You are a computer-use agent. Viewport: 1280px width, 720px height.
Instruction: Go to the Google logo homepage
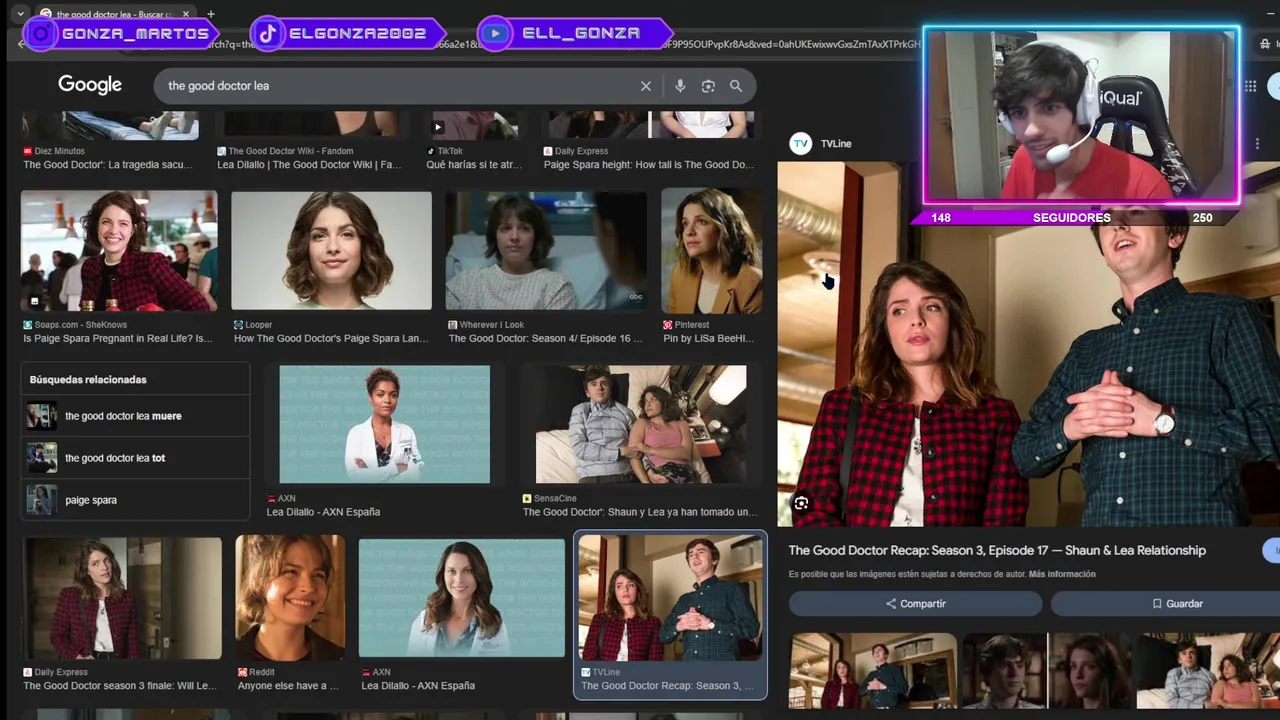pyautogui.click(x=90, y=85)
